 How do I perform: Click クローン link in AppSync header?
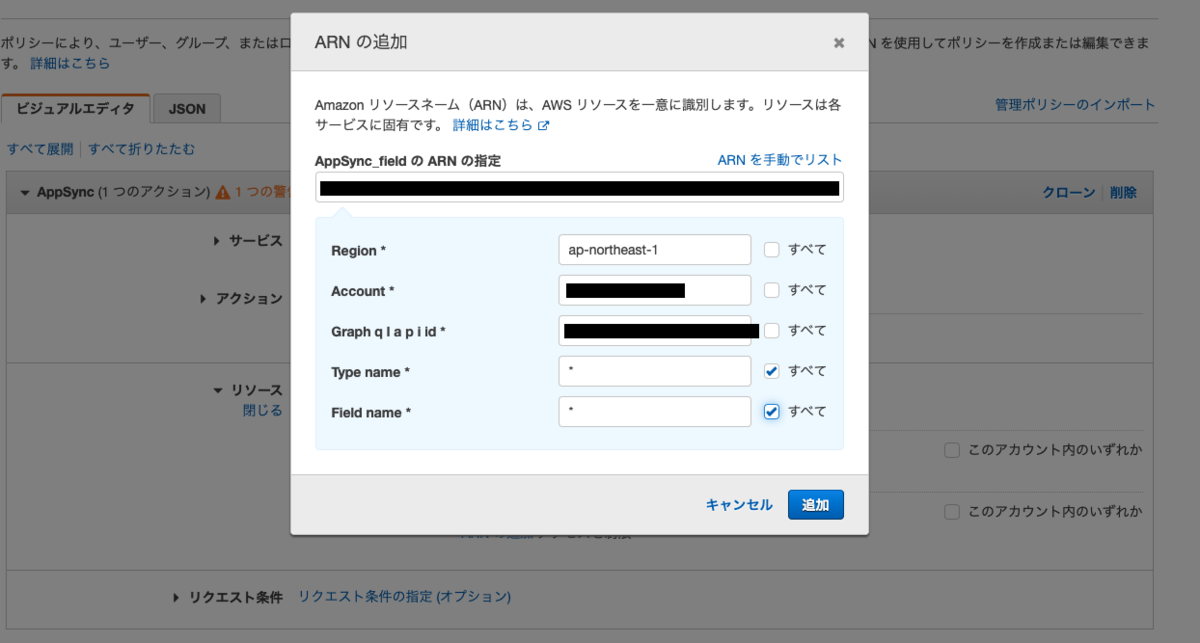1069,192
